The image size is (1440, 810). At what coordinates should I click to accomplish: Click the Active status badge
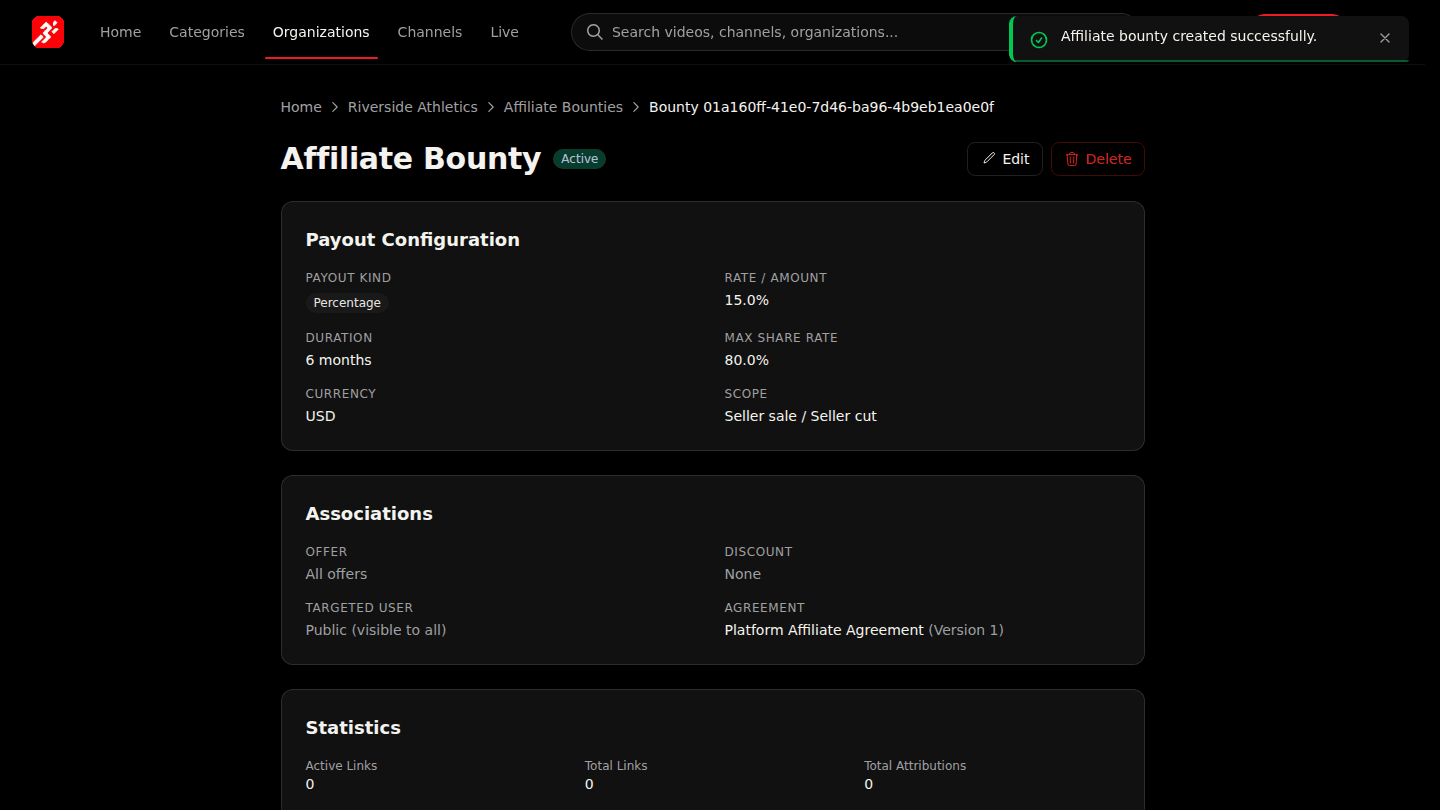tap(580, 159)
